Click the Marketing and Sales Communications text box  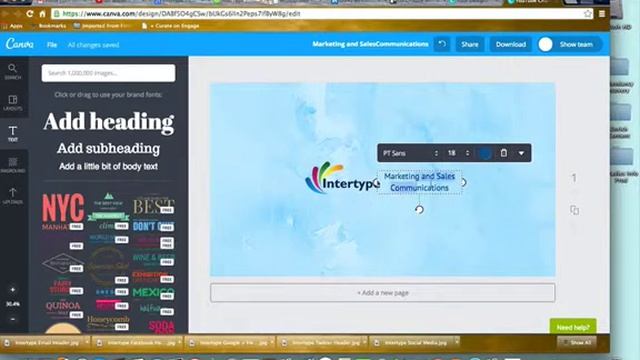420,182
